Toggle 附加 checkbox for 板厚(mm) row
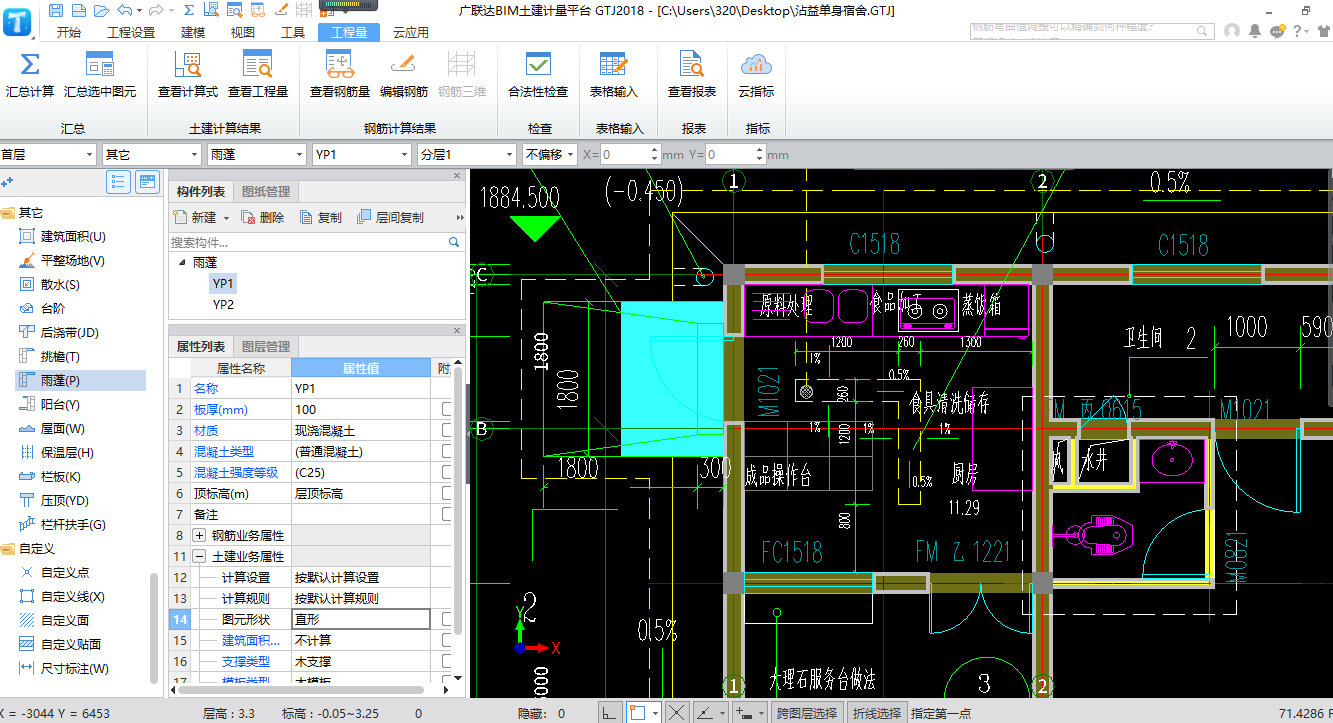 point(448,409)
